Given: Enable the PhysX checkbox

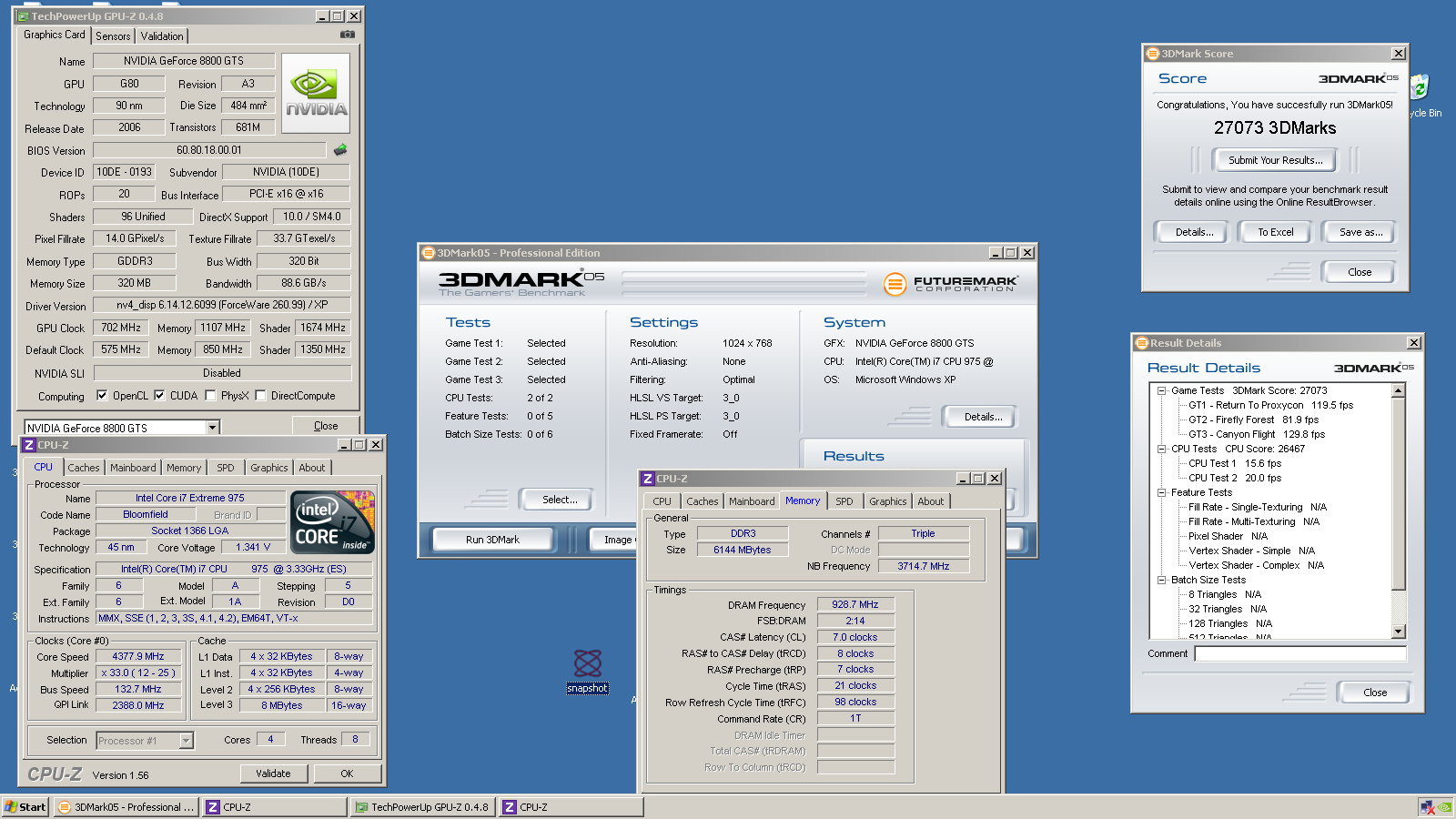Looking at the screenshot, I should tap(210, 396).
